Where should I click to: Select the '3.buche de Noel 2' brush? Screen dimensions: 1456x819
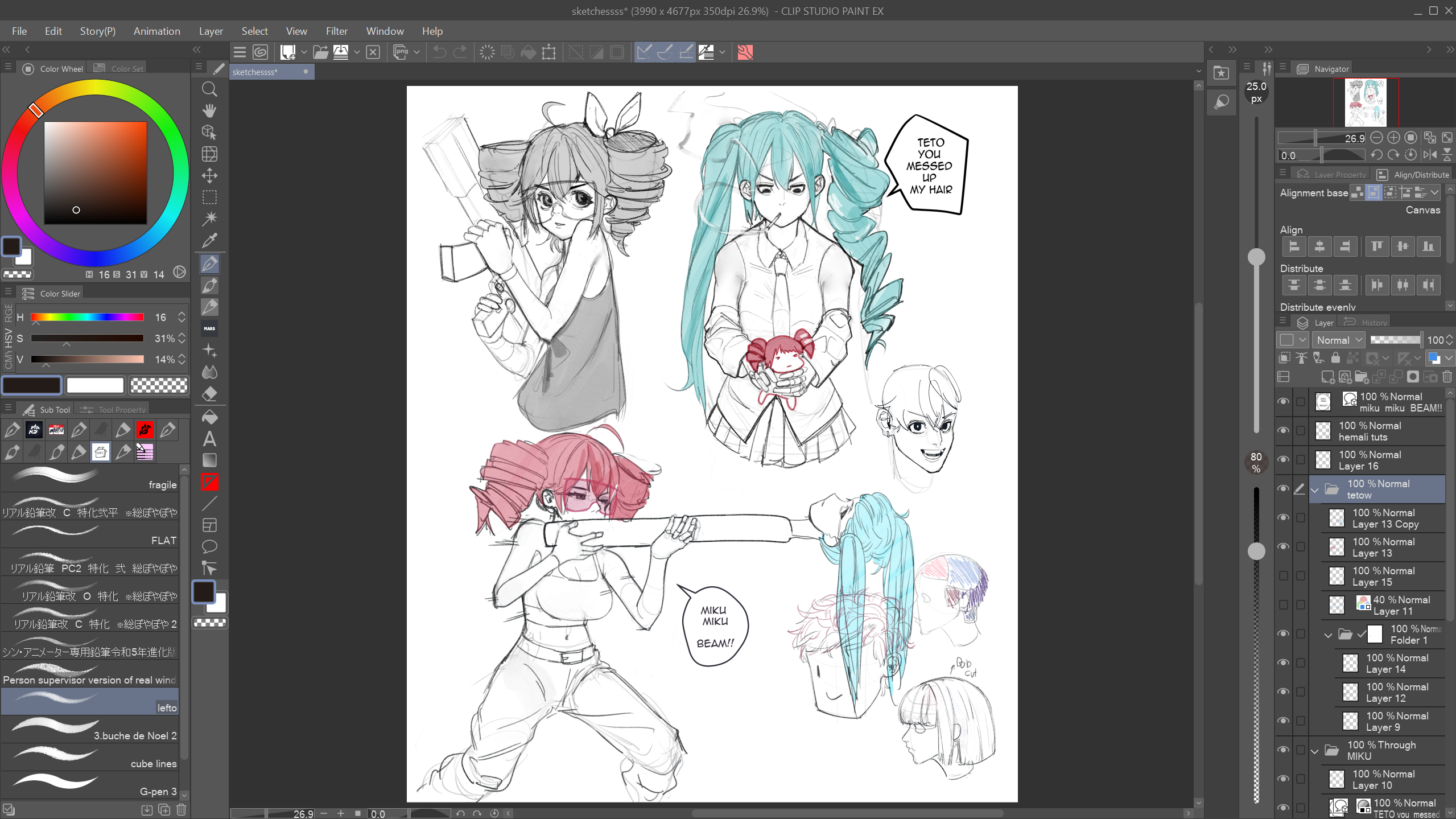90,730
